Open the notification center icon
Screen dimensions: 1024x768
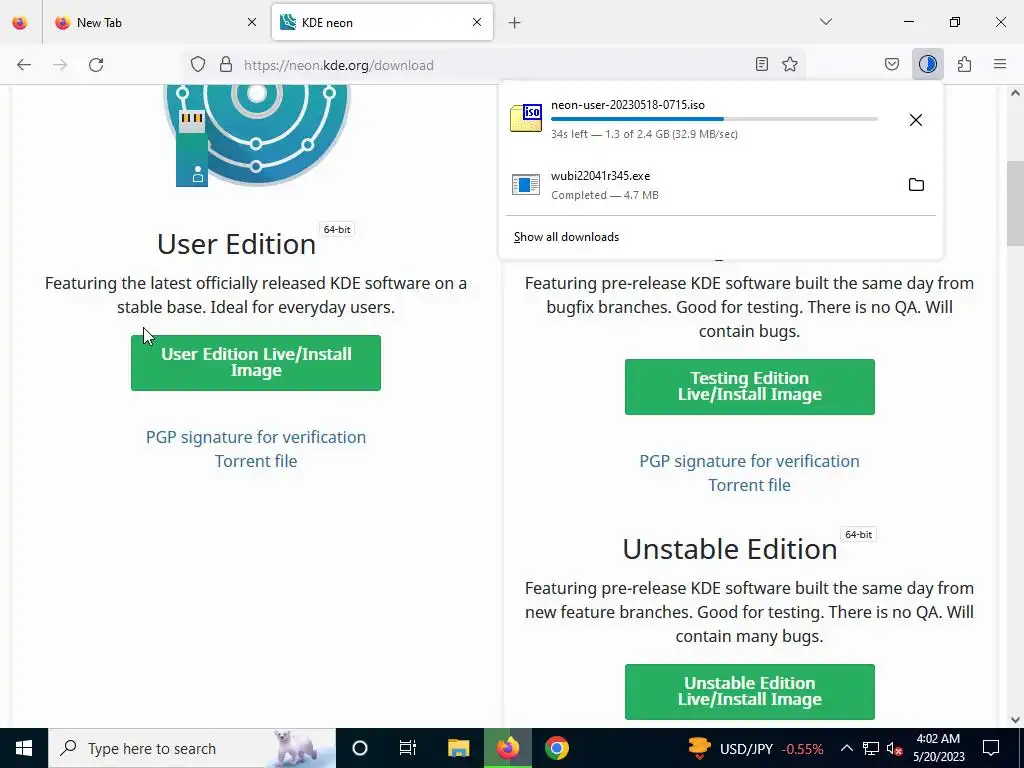[x=991, y=748]
